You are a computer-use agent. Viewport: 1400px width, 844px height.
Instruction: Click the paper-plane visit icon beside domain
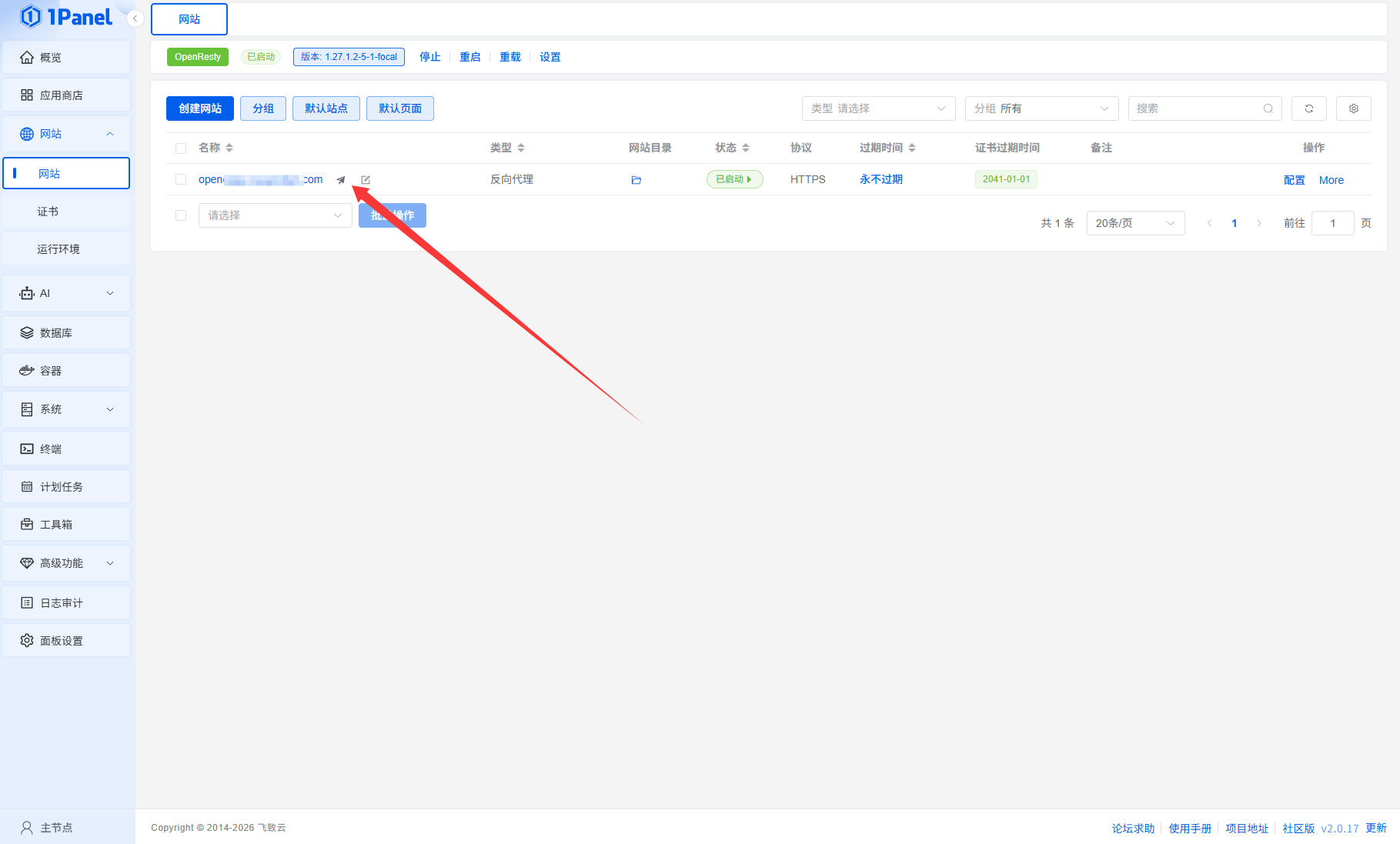pos(341,180)
